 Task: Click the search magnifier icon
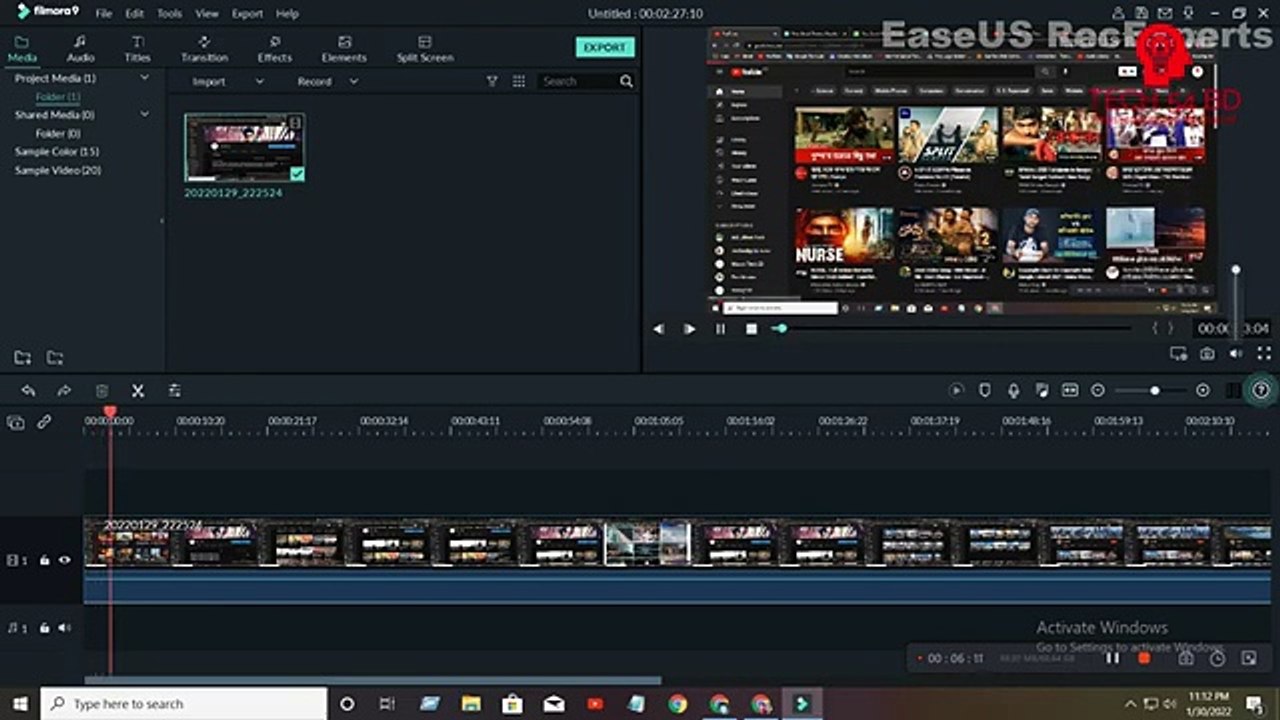tap(626, 81)
